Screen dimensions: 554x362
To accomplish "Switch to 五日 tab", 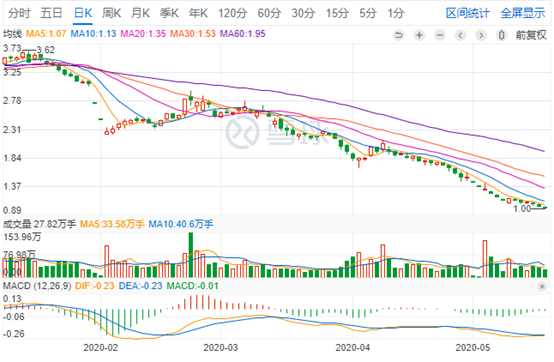I will (x=51, y=13).
